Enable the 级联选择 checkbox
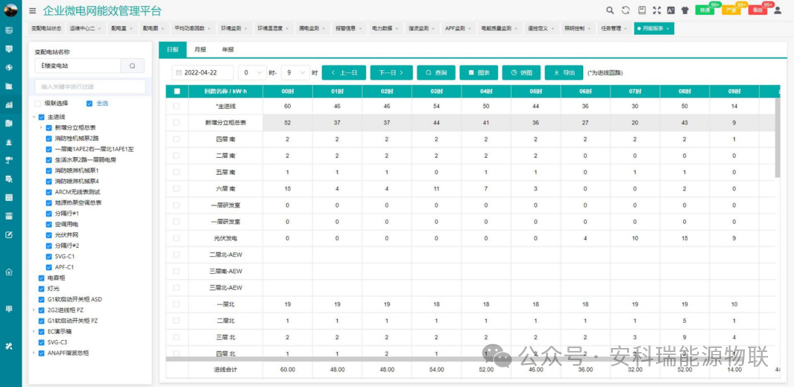The width and height of the screenshot is (794, 388). (x=37, y=103)
